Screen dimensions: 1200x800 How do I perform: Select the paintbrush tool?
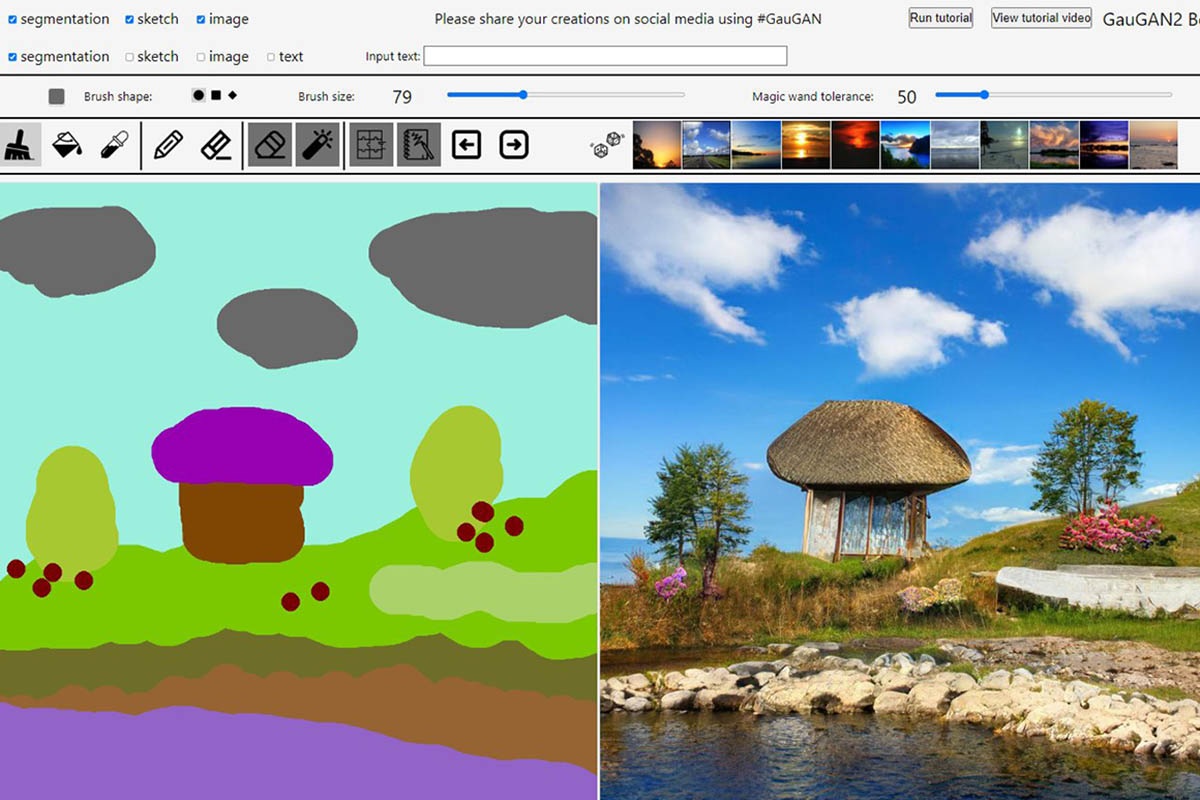21,145
